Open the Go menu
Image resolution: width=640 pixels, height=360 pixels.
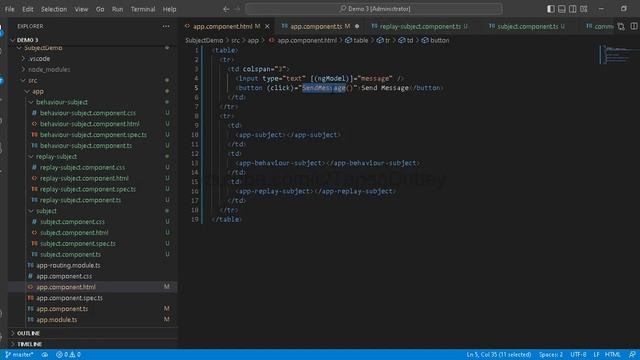(100, 9)
